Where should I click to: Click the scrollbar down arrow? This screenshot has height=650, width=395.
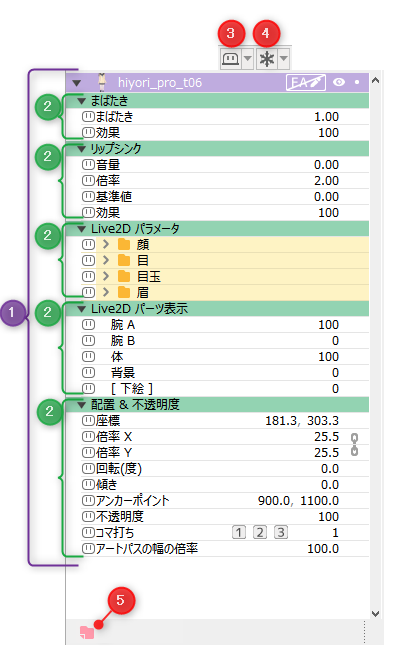pos(376,614)
